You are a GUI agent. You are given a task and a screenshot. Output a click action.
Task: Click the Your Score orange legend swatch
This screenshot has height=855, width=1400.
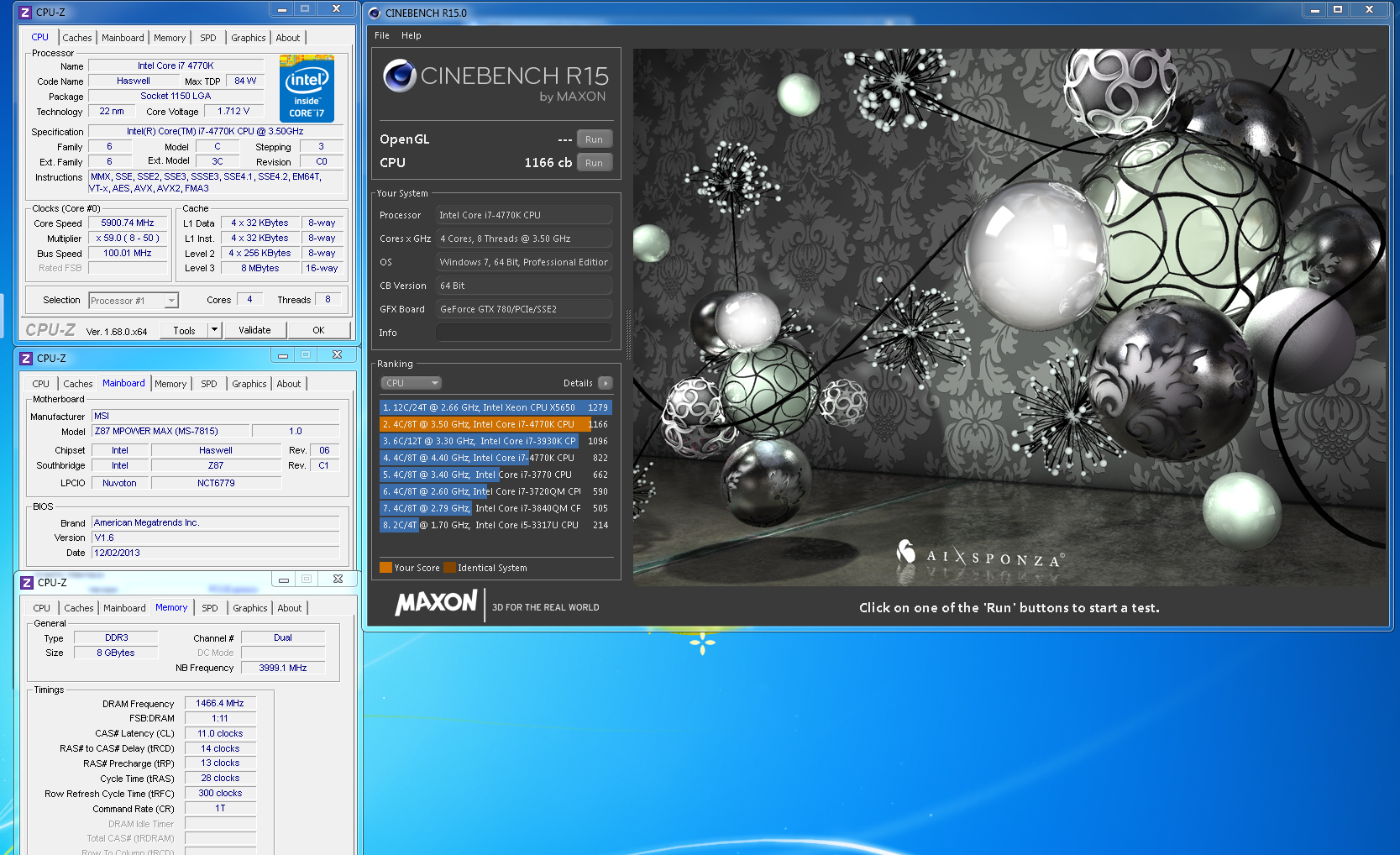click(x=386, y=568)
